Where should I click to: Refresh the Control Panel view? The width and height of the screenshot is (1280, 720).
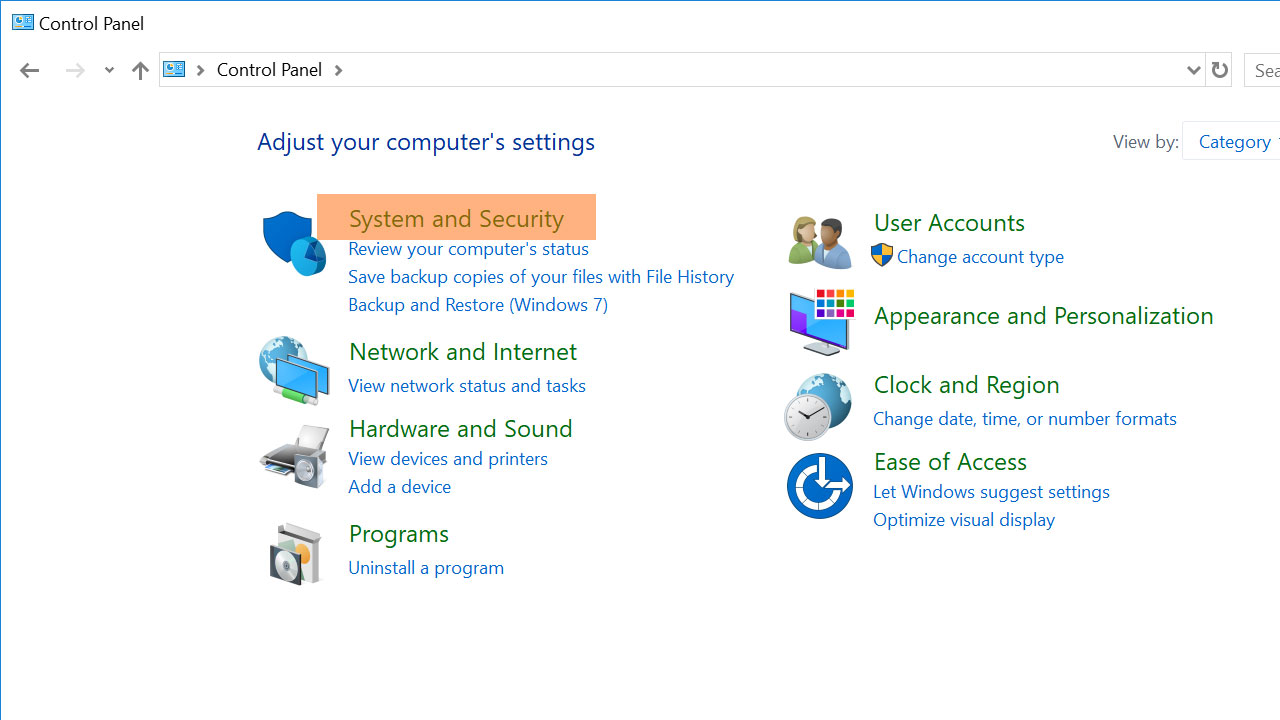[1219, 70]
